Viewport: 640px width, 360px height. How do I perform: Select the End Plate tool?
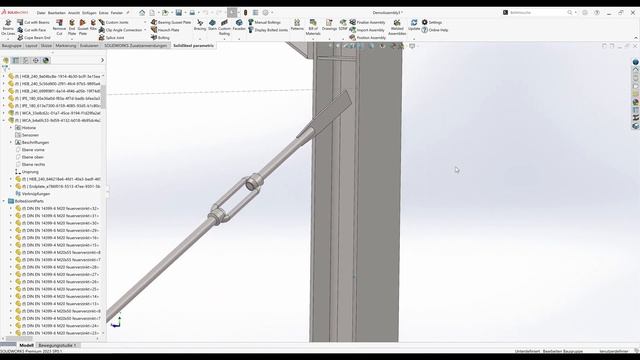pos(72,27)
